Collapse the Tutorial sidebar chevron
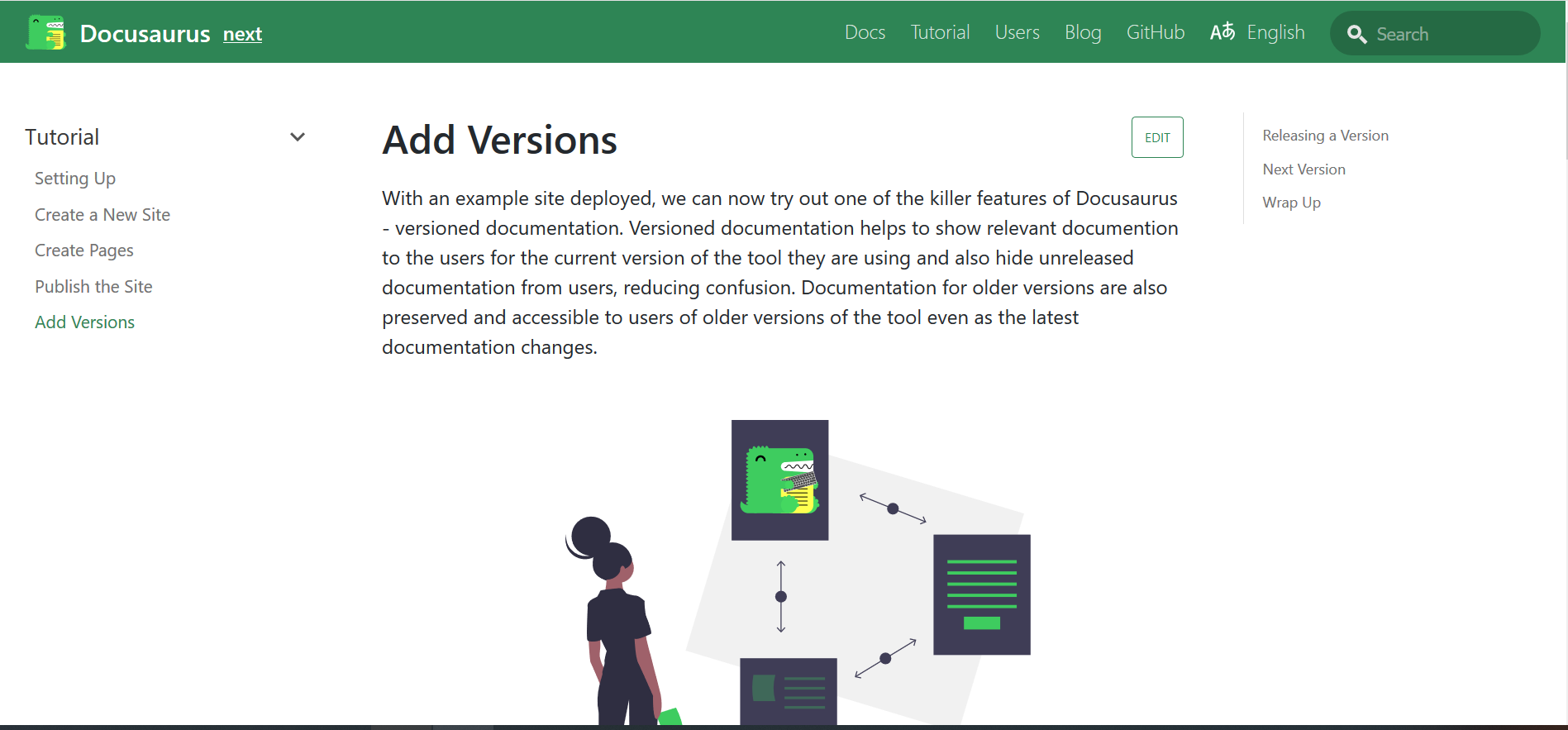The height and width of the screenshot is (730, 1568). (x=298, y=137)
